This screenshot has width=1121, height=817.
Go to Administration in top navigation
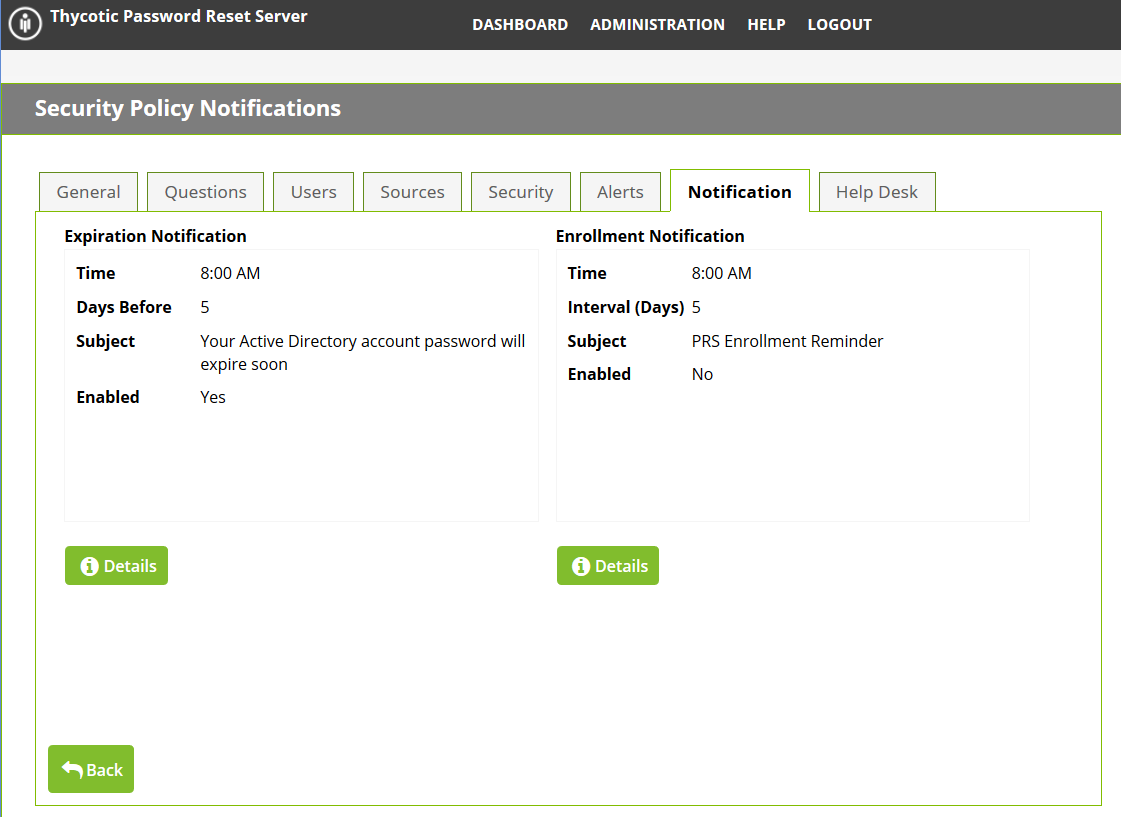pos(657,25)
